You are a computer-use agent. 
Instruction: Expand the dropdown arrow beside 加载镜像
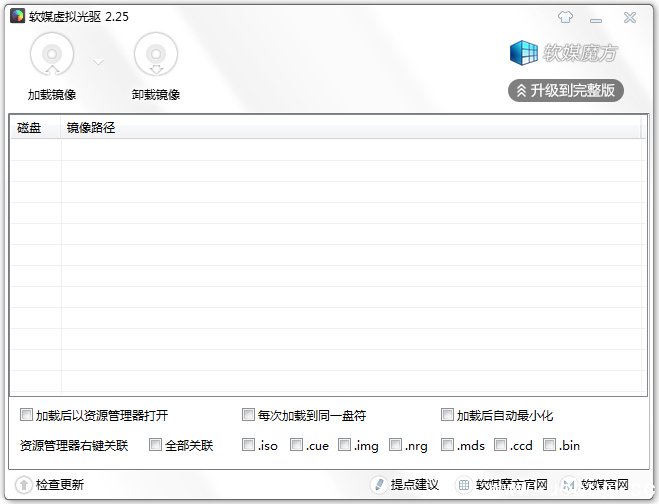click(x=98, y=62)
